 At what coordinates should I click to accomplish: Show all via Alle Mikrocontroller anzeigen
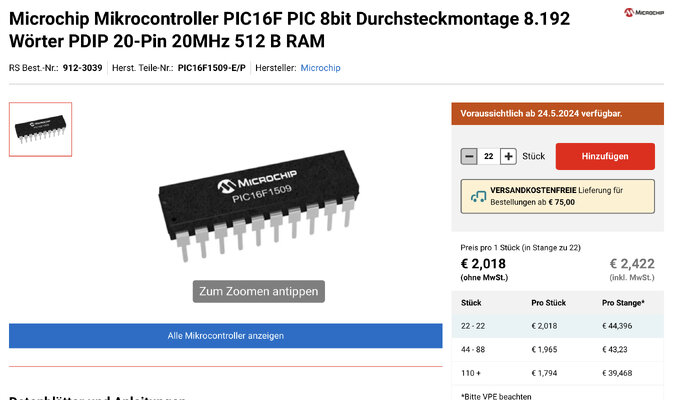(225, 336)
